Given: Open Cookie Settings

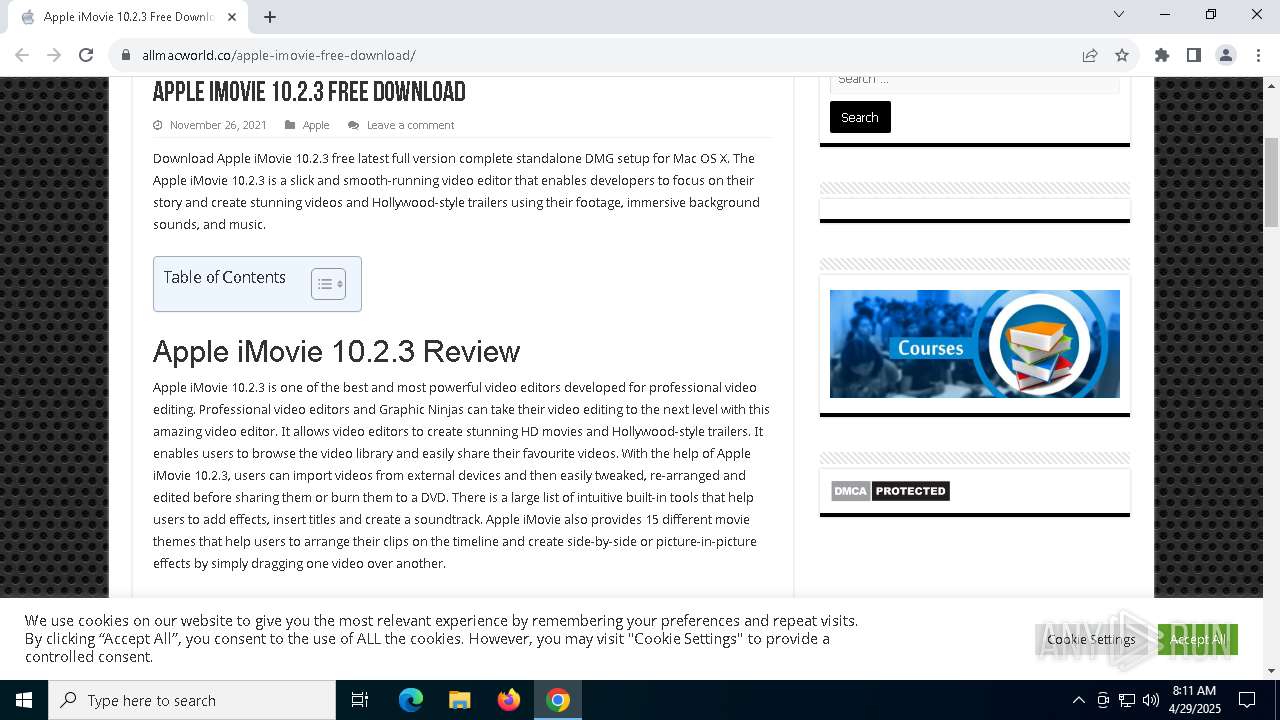Looking at the screenshot, I should point(1091,639).
